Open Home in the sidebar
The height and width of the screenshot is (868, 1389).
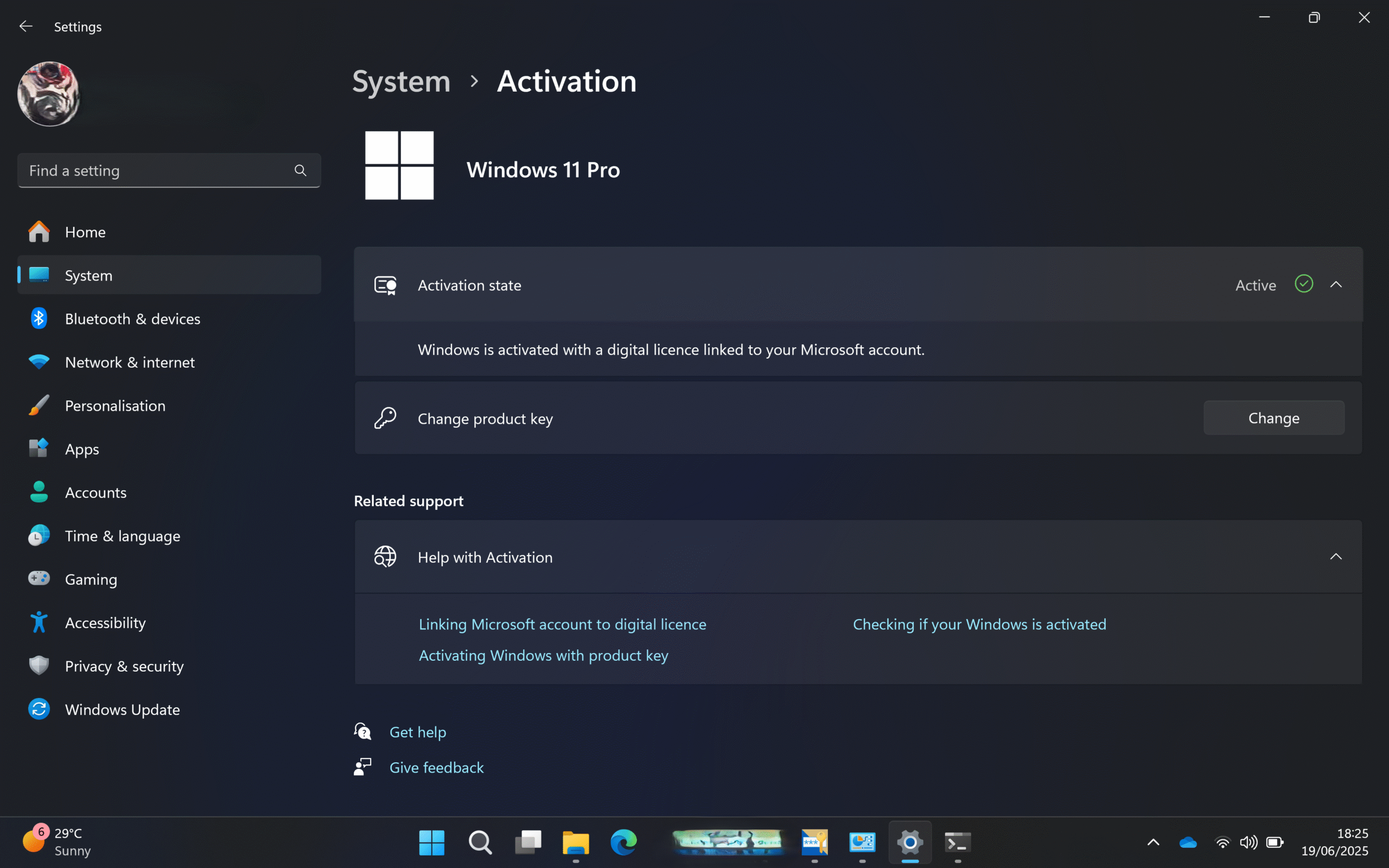[169, 232]
